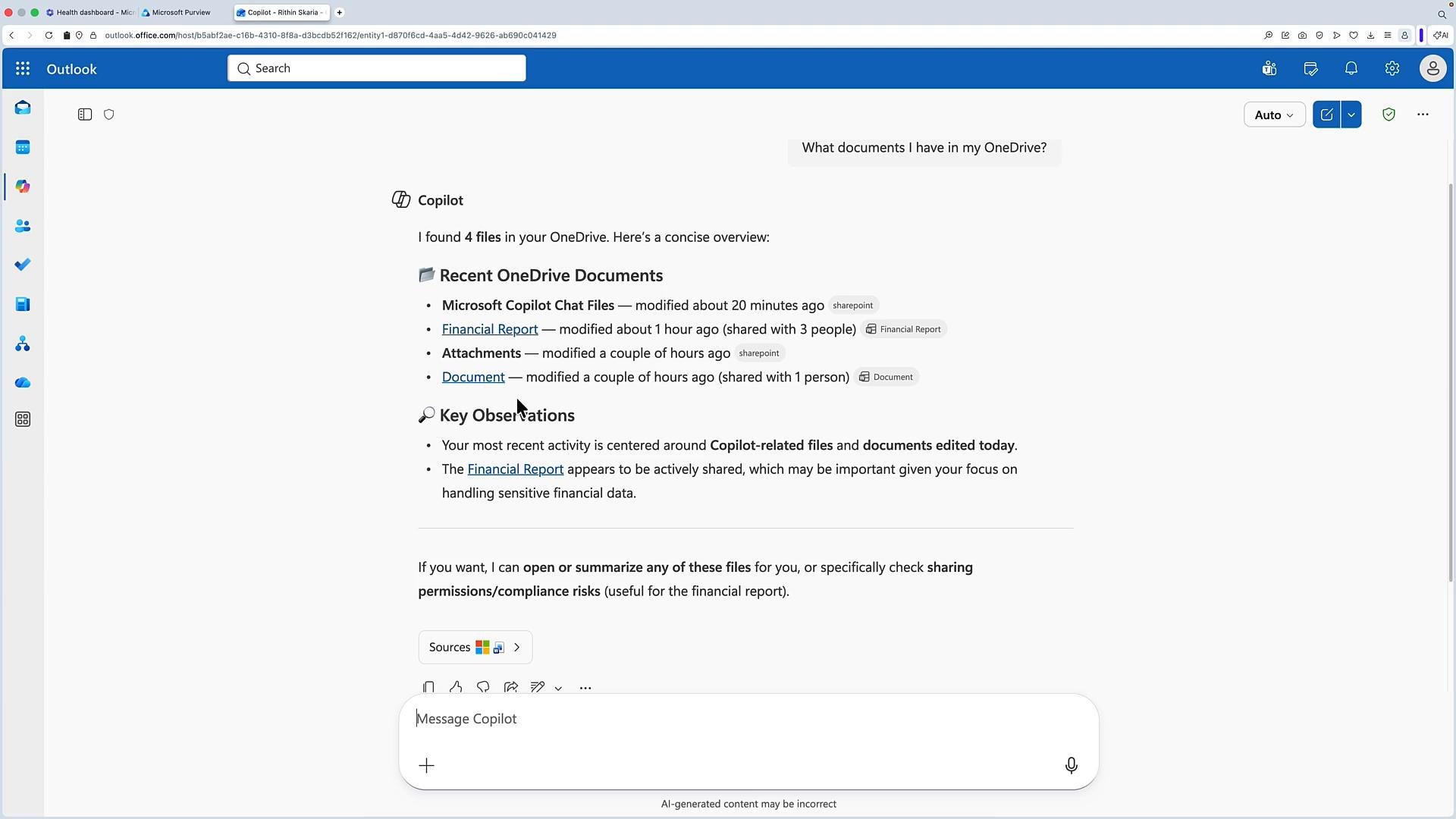Click the small shield icon near sidebar toggle
The width and height of the screenshot is (1456, 819).
(109, 115)
